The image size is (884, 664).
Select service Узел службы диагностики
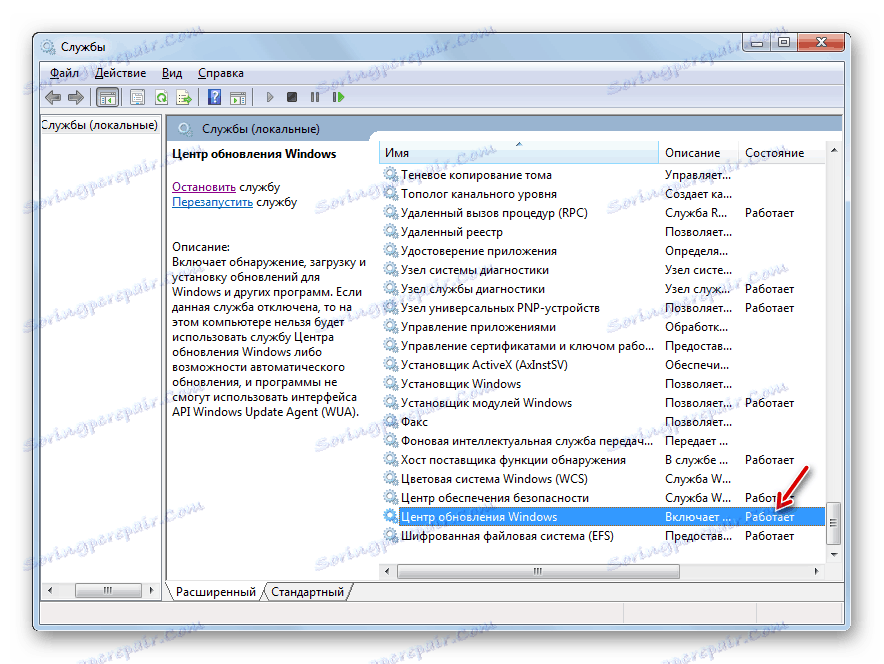click(x=603, y=289)
